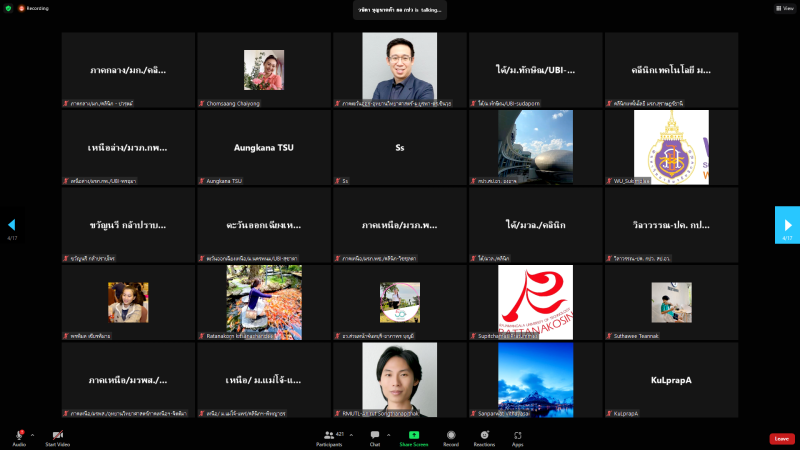Click the green Share Screen button
800x450 pixels.
[413, 435]
